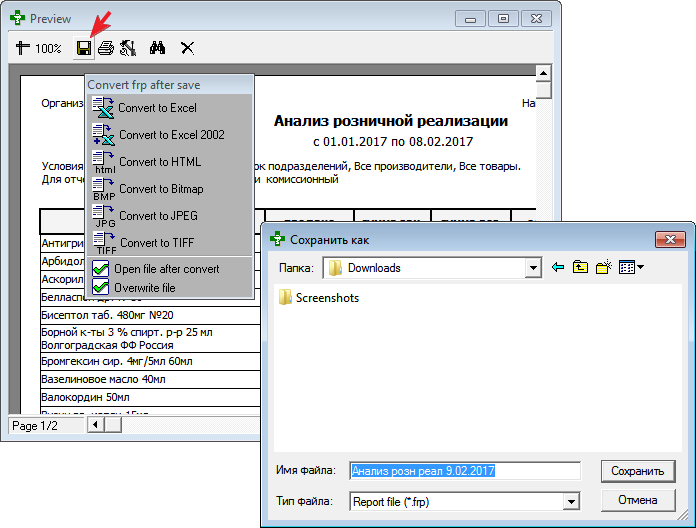The width and height of the screenshot is (696, 528).
Task: Open the view menu dropdown in dialog
Action: tap(631, 268)
